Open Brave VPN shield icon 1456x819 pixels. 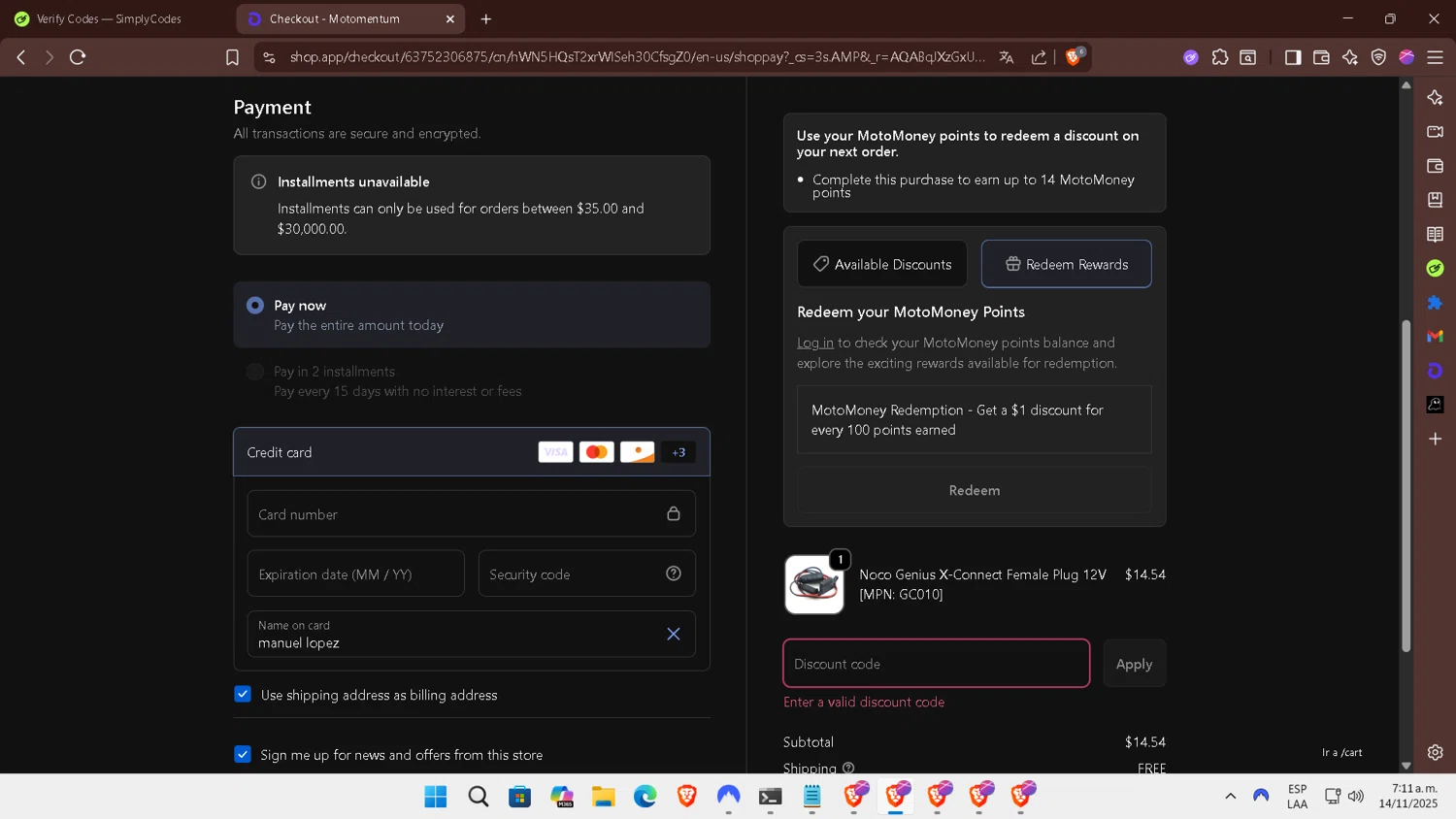[1378, 57]
